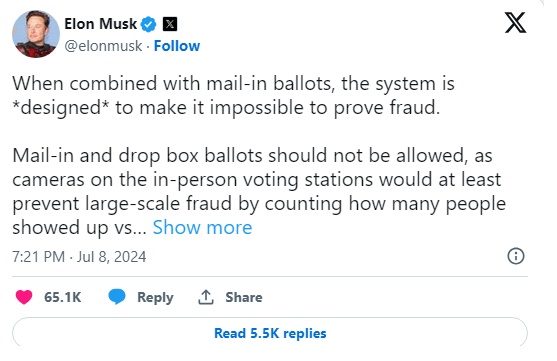
Task: Click the @elonmusk handle
Action: (x=103, y=46)
